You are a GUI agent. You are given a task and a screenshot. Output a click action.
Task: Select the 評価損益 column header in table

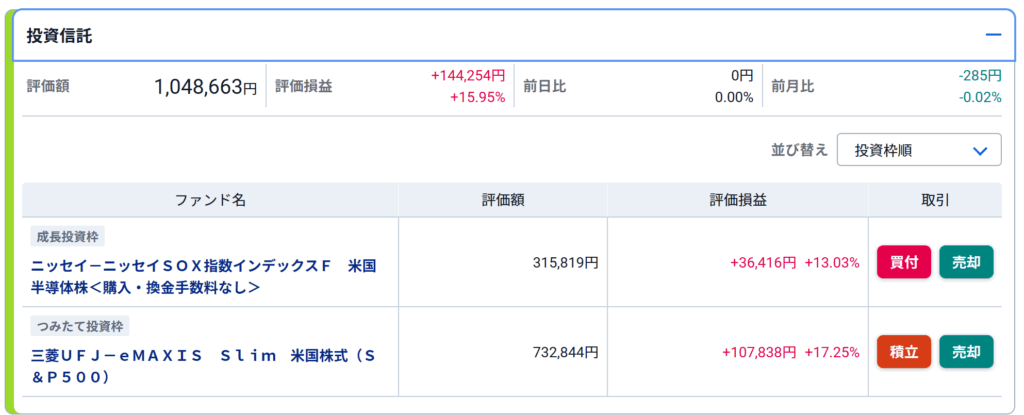[738, 200]
